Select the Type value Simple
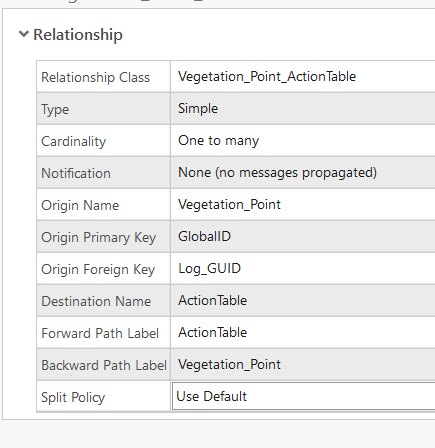The height and width of the screenshot is (448, 435). coord(198,109)
